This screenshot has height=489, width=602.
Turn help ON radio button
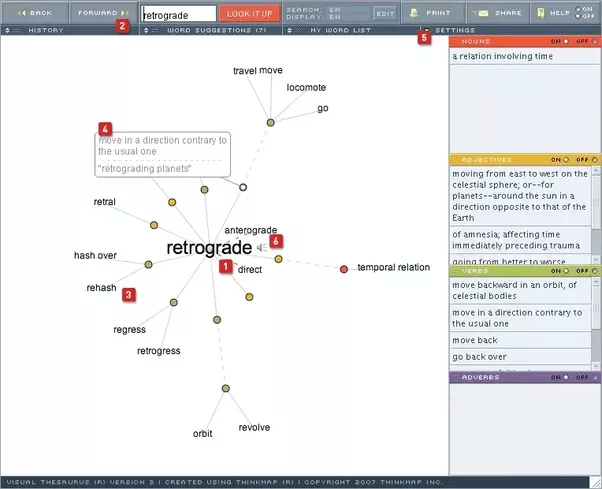click(578, 9)
